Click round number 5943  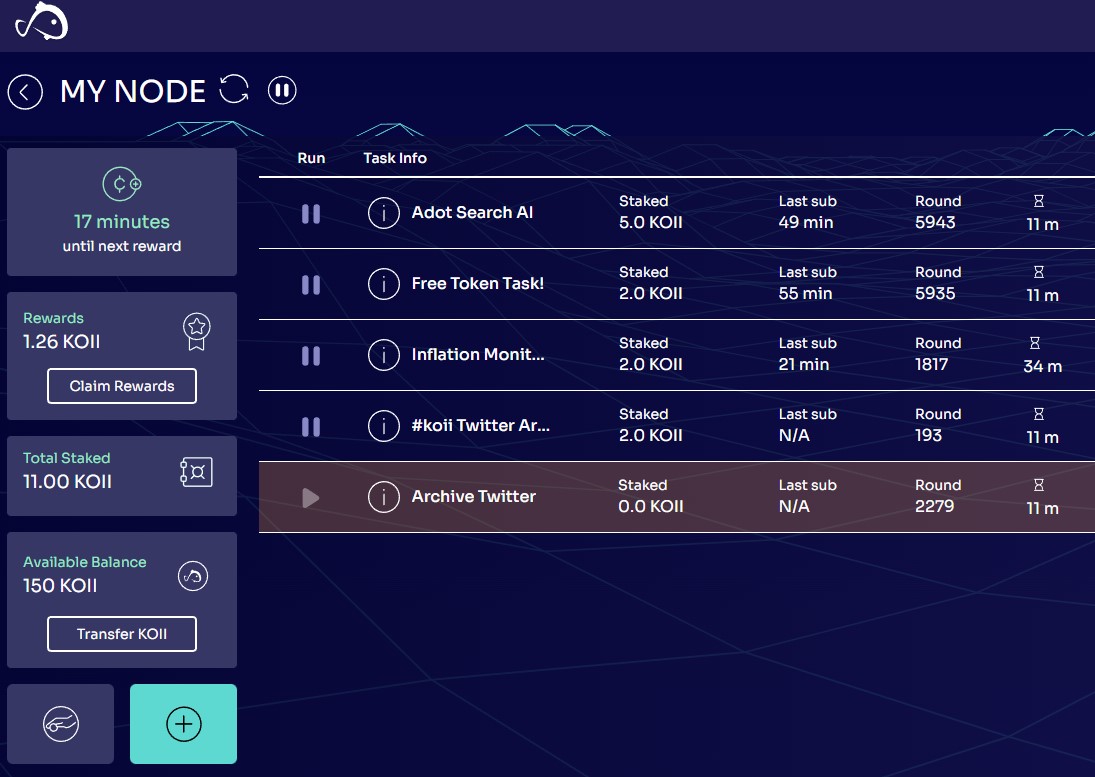click(935, 223)
